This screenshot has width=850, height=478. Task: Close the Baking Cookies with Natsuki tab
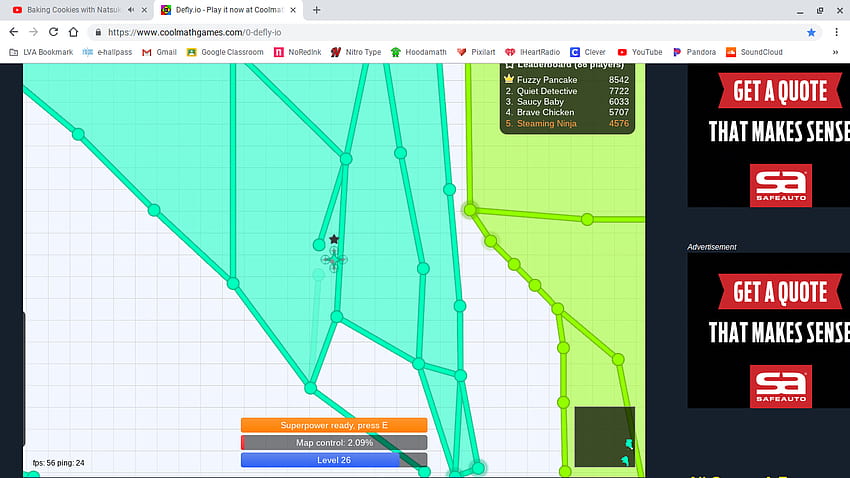point(144,10)
